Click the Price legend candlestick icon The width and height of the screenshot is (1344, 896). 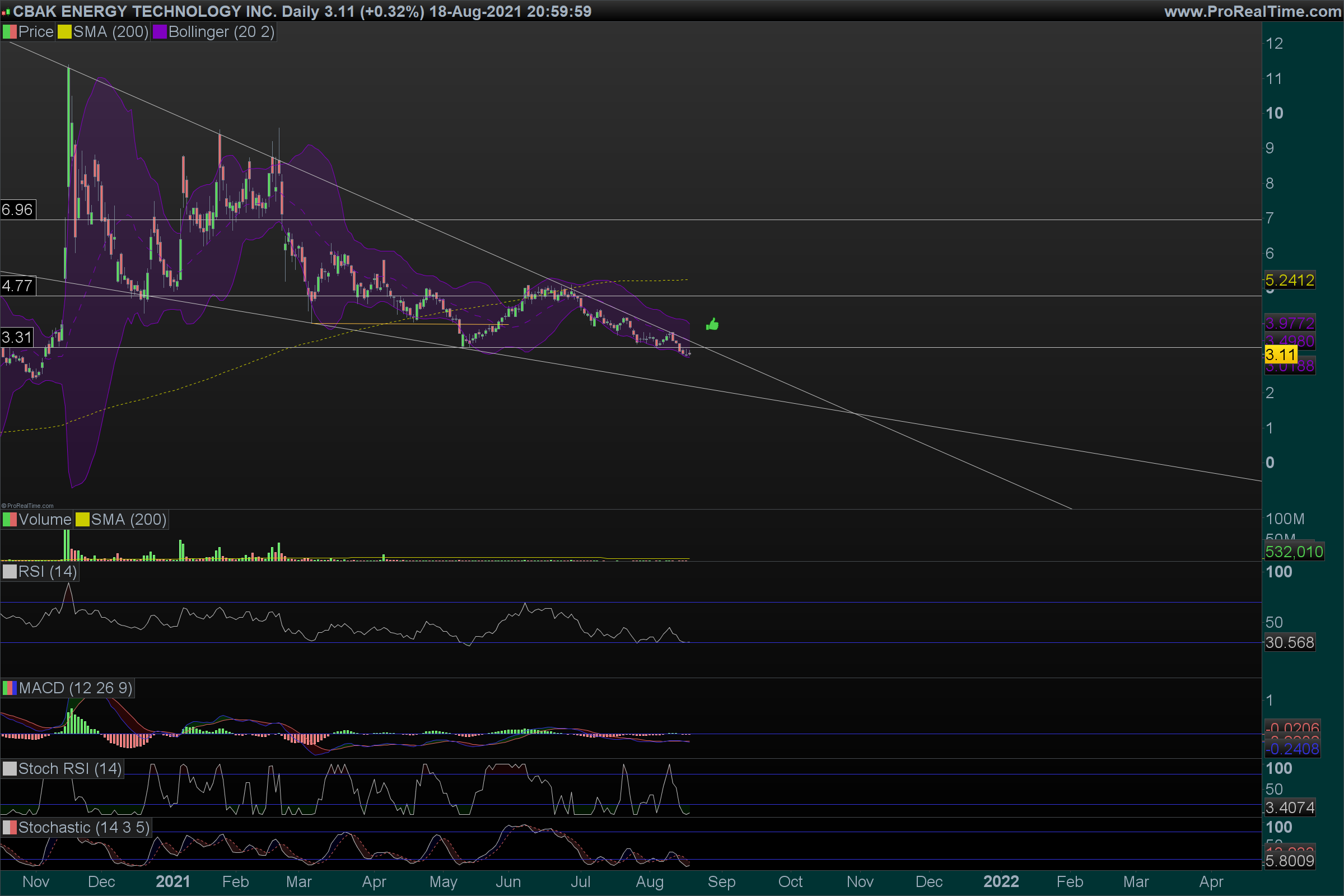click(10, 32)
